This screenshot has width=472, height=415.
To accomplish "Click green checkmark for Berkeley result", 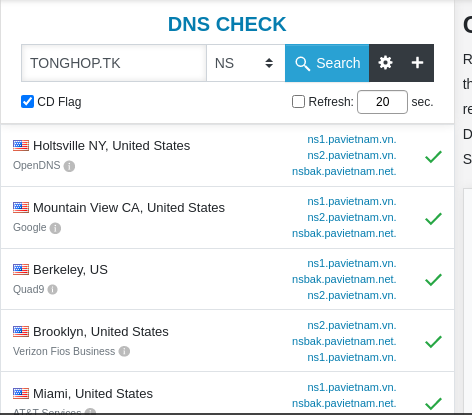I will [x=433, y=280].
